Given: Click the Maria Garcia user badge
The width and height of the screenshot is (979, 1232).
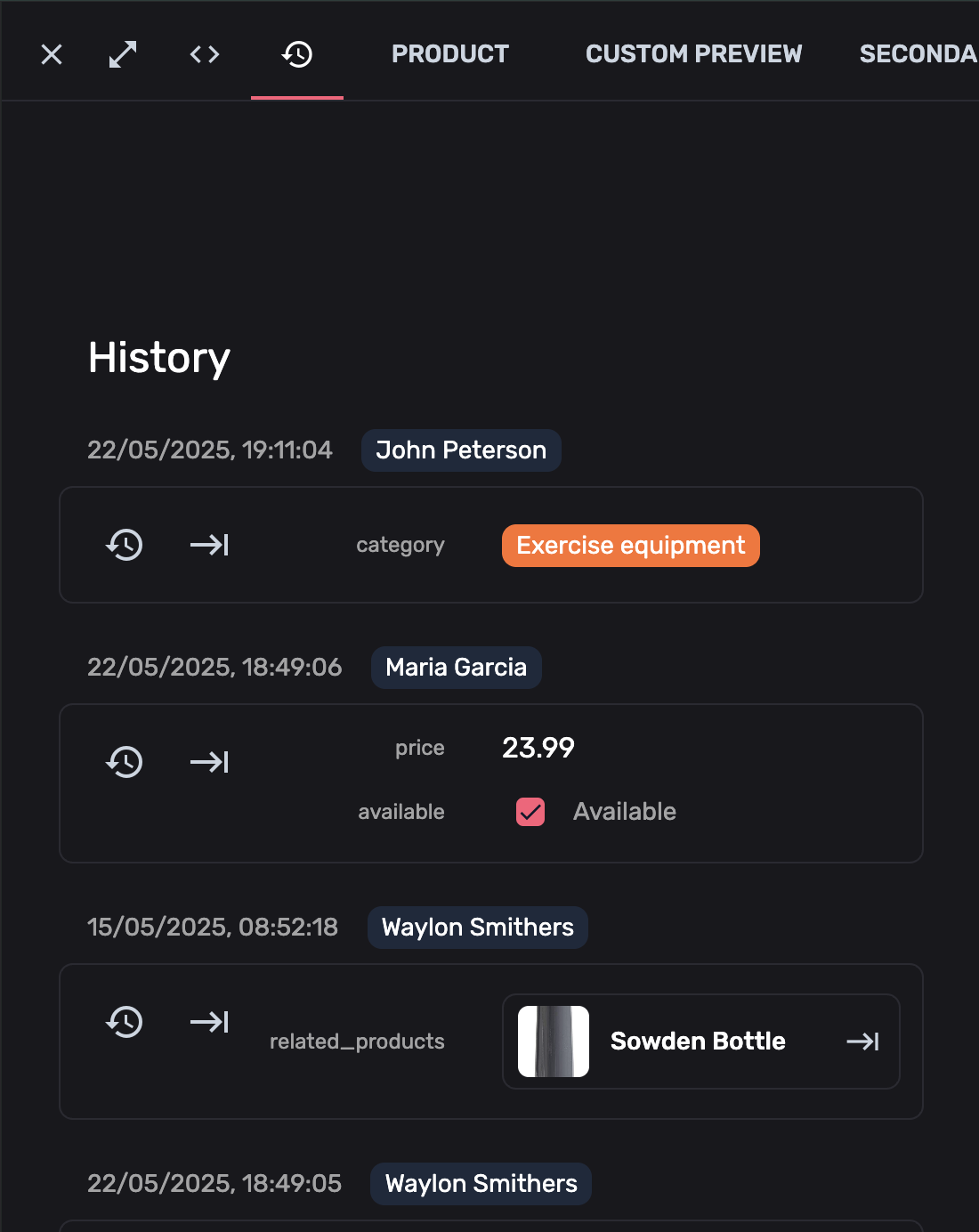Looking at the screenshot, I should point(456,667).
